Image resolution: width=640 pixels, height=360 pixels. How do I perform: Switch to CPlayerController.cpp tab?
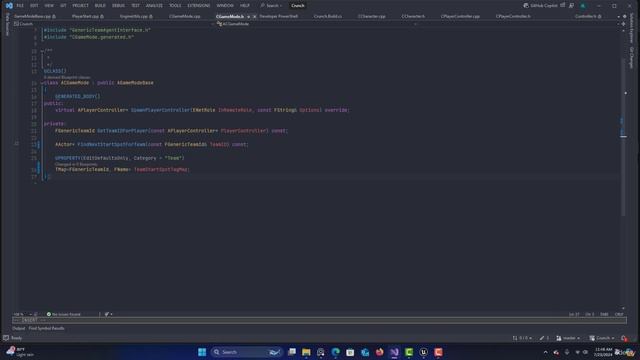[460, 16]
